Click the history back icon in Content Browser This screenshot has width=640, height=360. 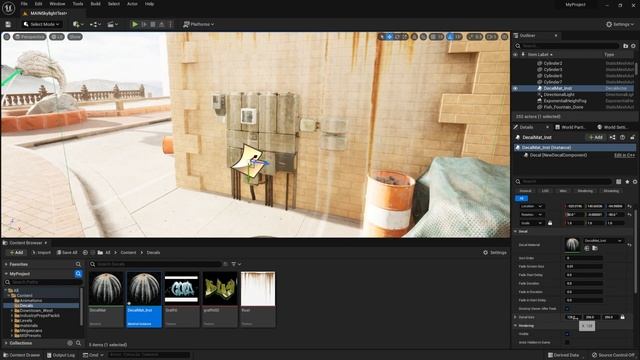click(x=85, y=253)
